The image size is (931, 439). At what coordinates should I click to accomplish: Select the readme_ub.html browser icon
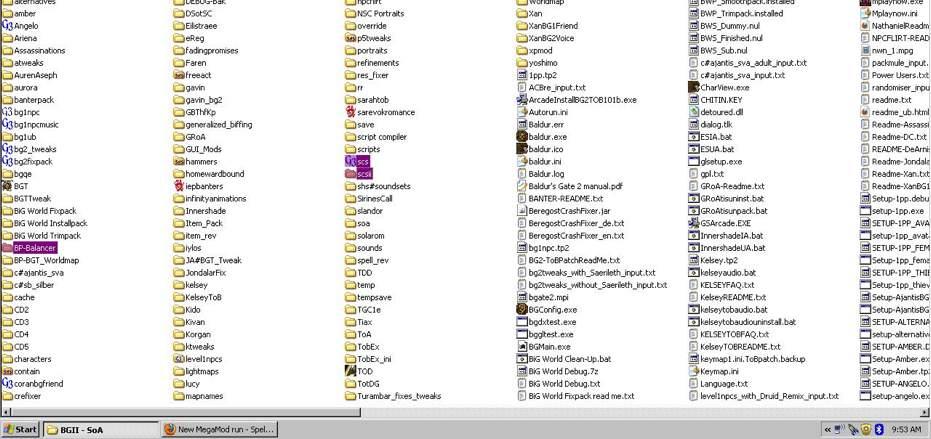(865, 112)
